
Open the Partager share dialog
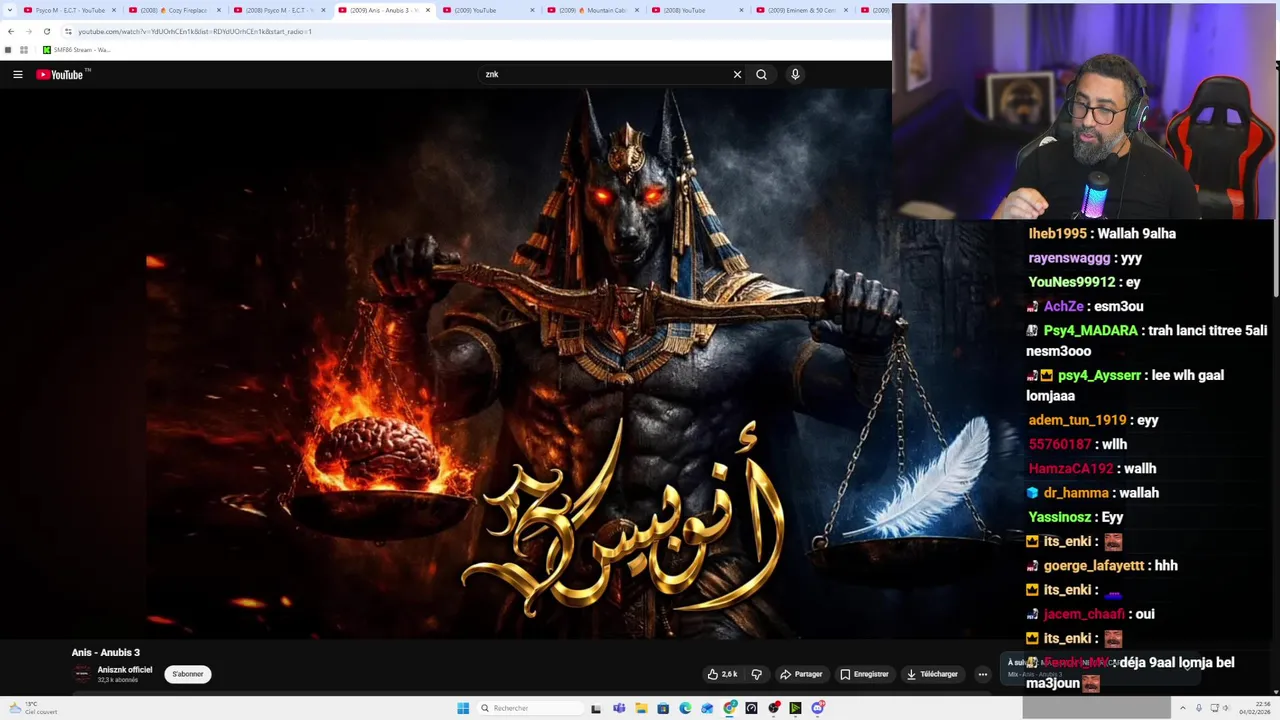(801, 674)
